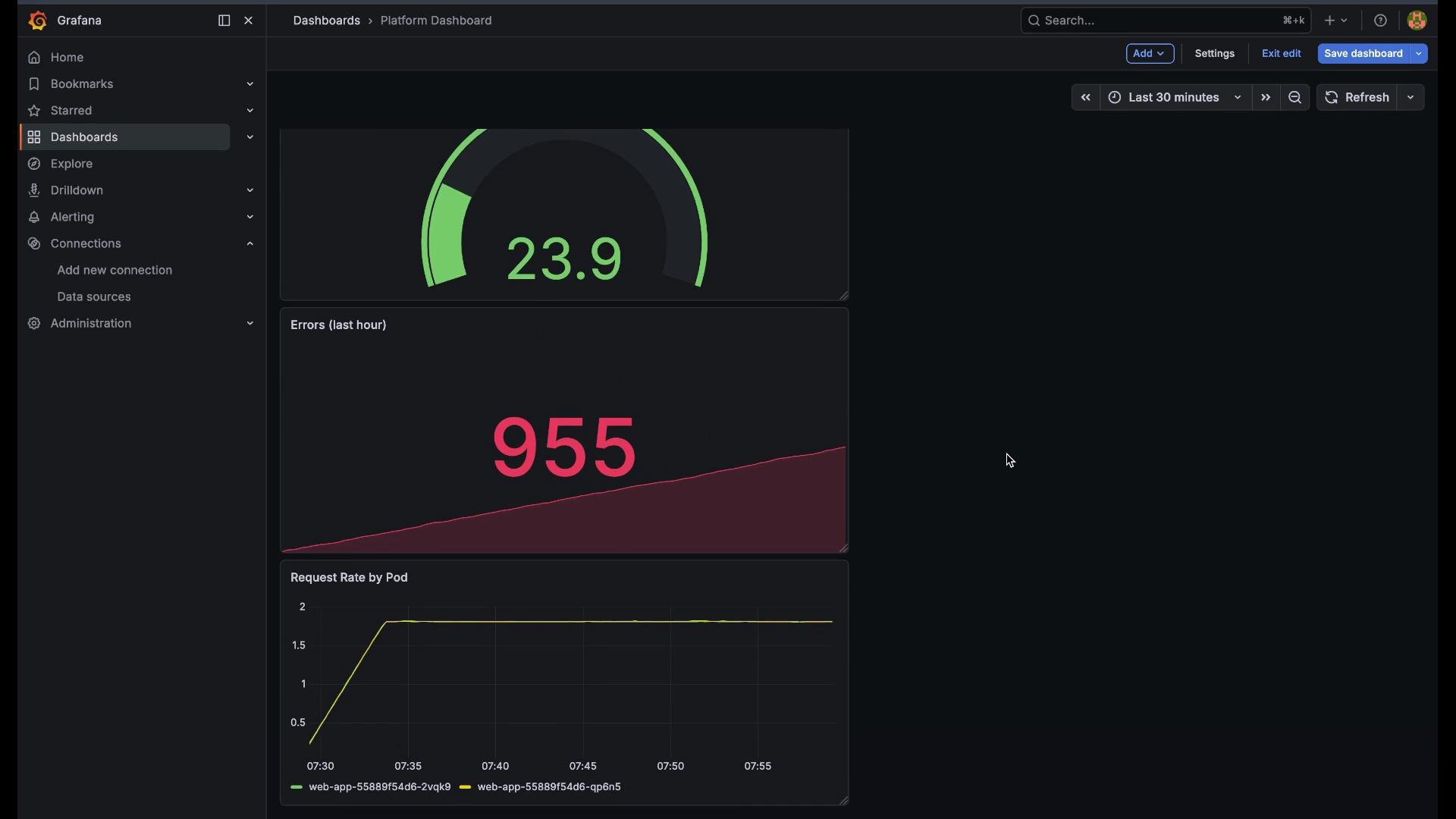Close the navigation menu with the X icon
Image resolution: width=1456 pixels, height=819 pixels.
tap(249, 20)
